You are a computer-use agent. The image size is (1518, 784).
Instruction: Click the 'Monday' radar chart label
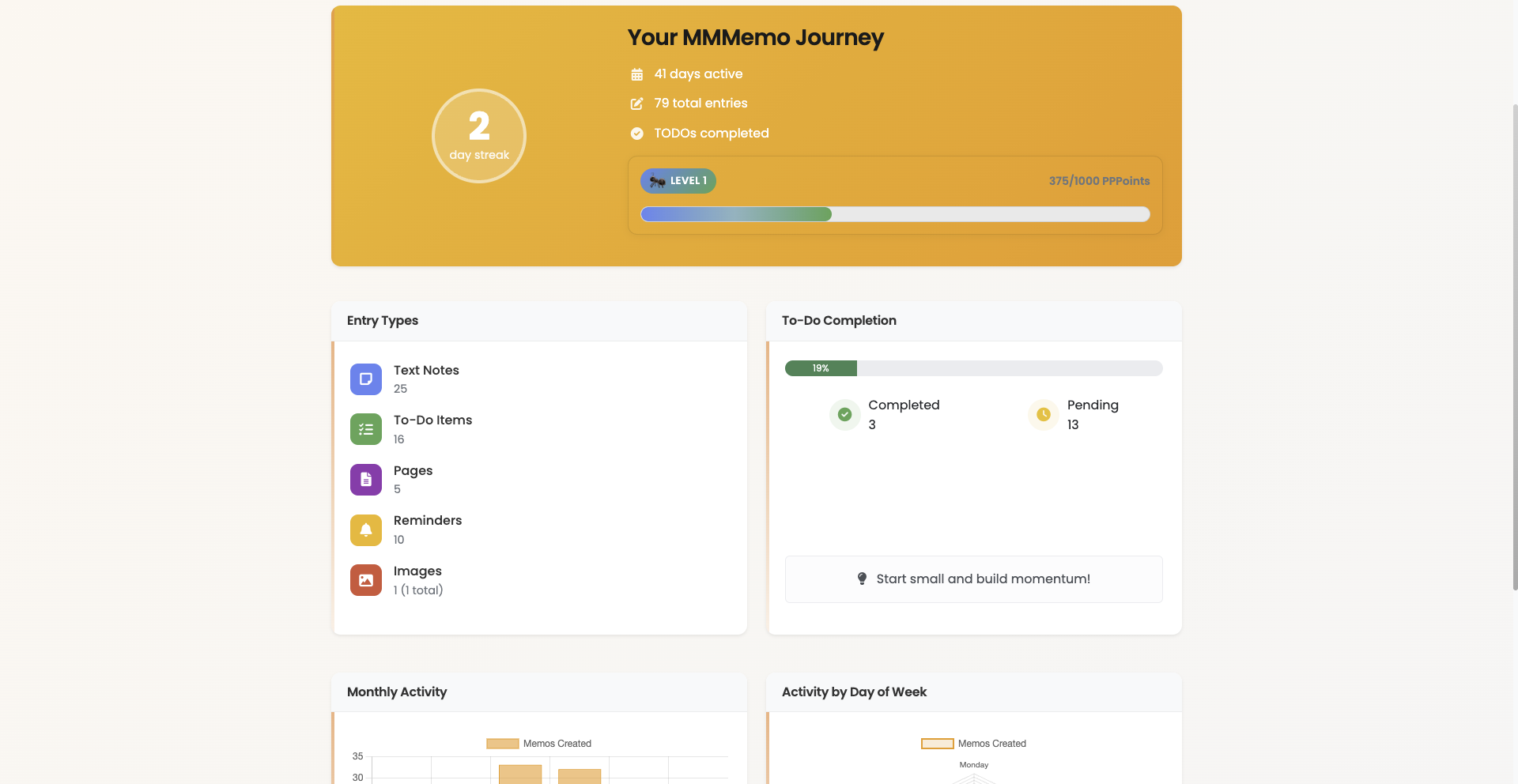click(x=974, y=765)
